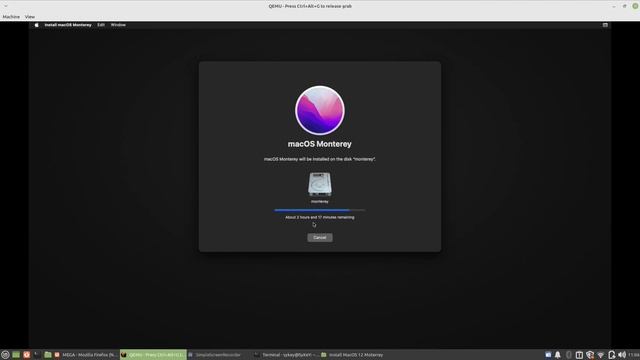640x360 pixels.
Task: Open the shield security tray icon
Action: [590, 355]
